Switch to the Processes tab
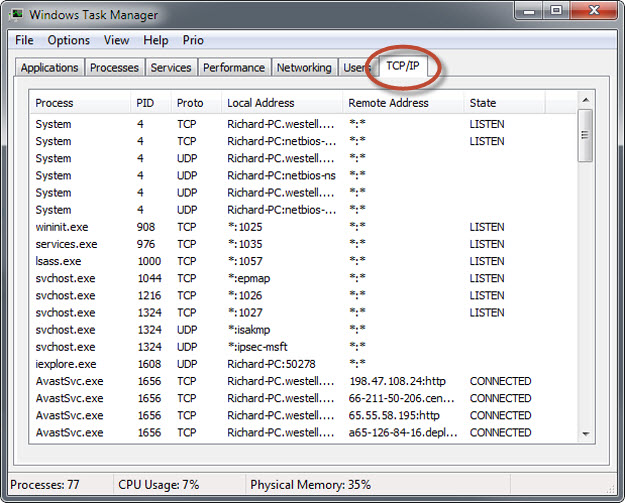625x503 pixels. 114,67
